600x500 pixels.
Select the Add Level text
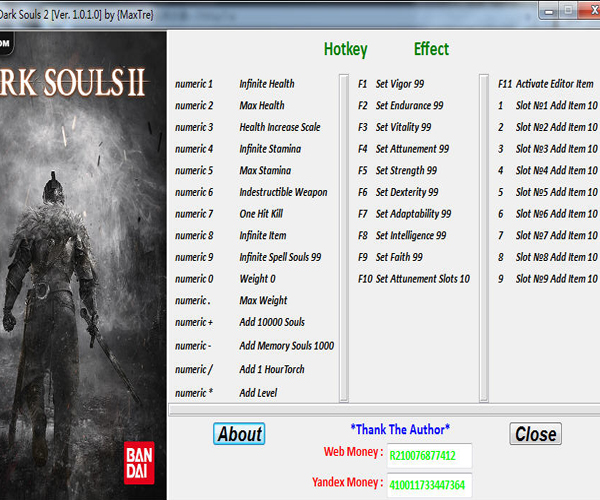[258, 393]
